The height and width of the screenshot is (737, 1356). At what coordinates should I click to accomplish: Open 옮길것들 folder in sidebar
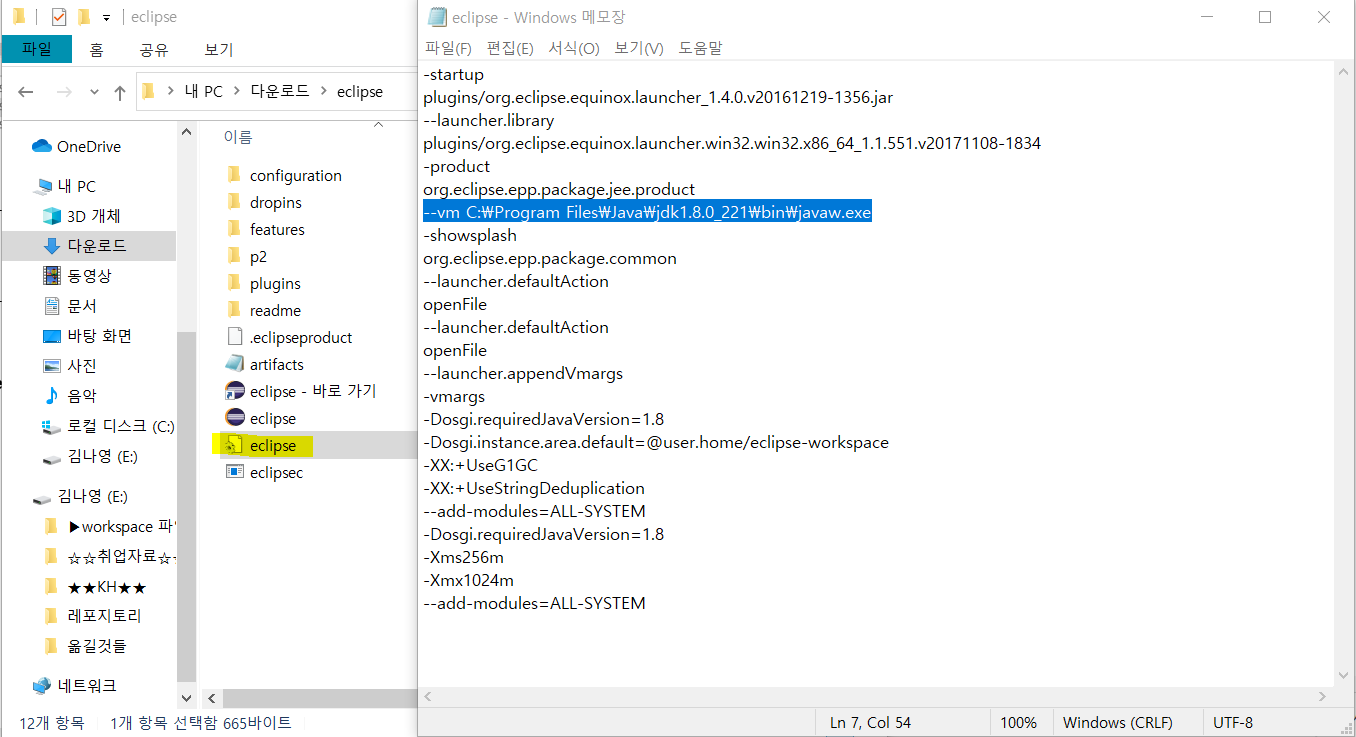(97, 646)
